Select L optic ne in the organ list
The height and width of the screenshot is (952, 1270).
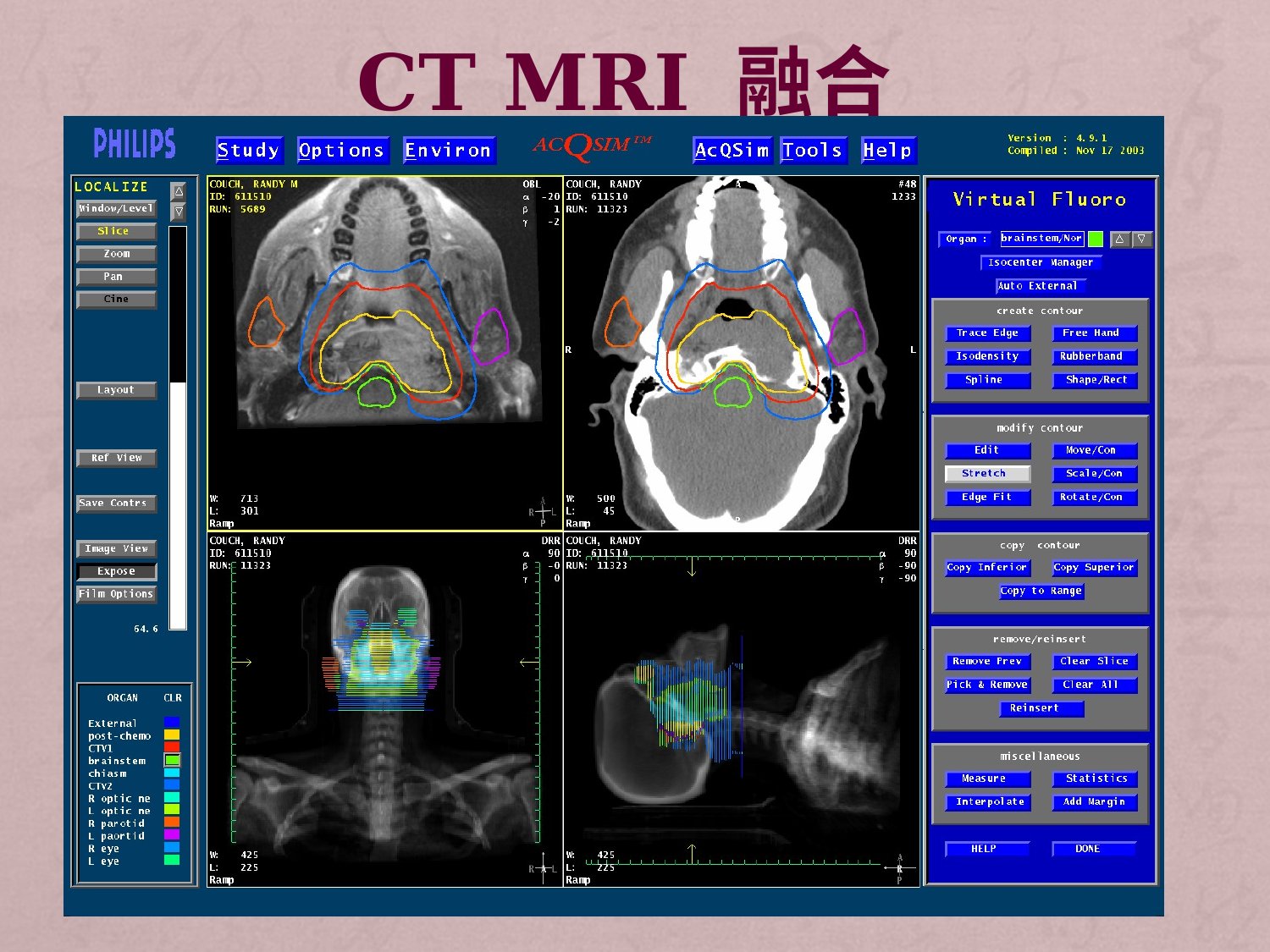(119, 811)
